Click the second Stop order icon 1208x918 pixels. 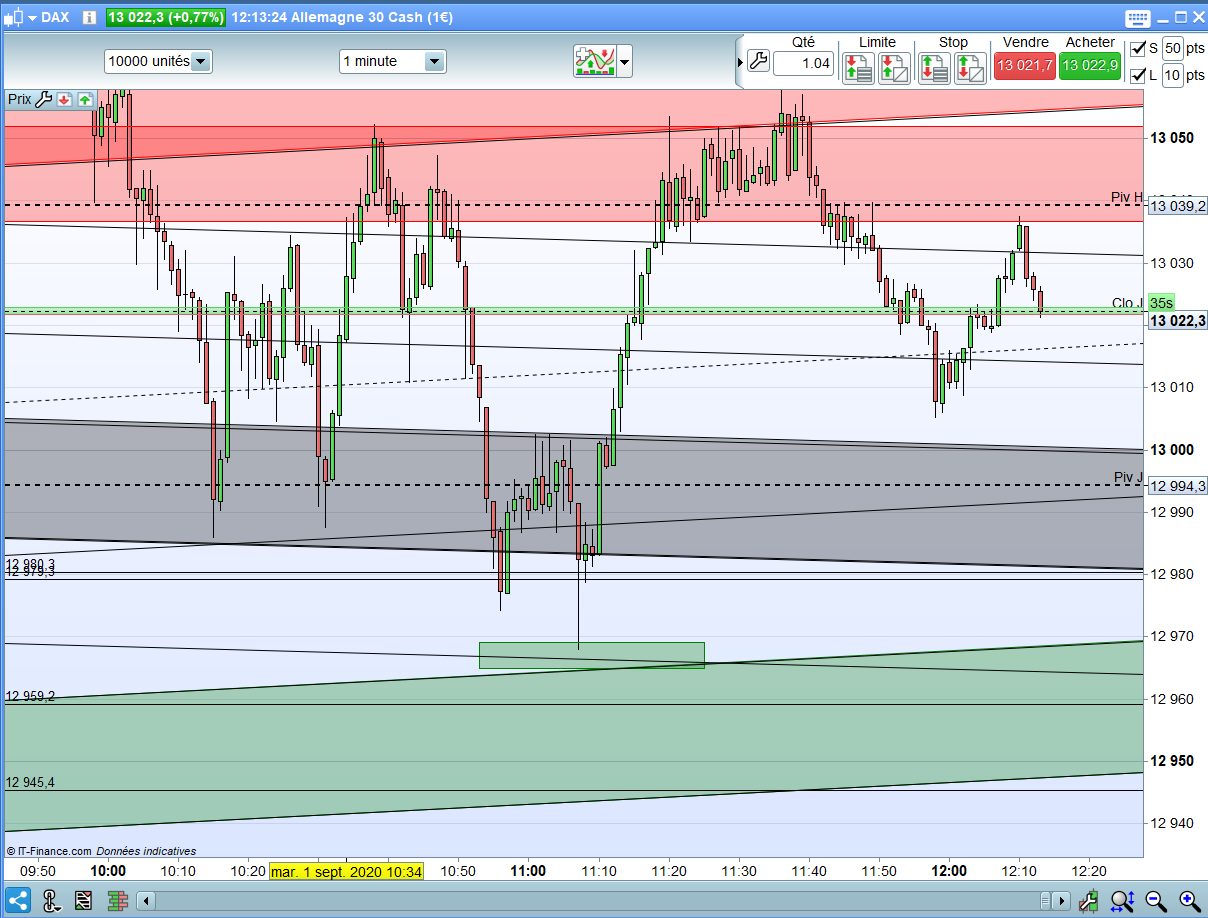click(969, 67)
